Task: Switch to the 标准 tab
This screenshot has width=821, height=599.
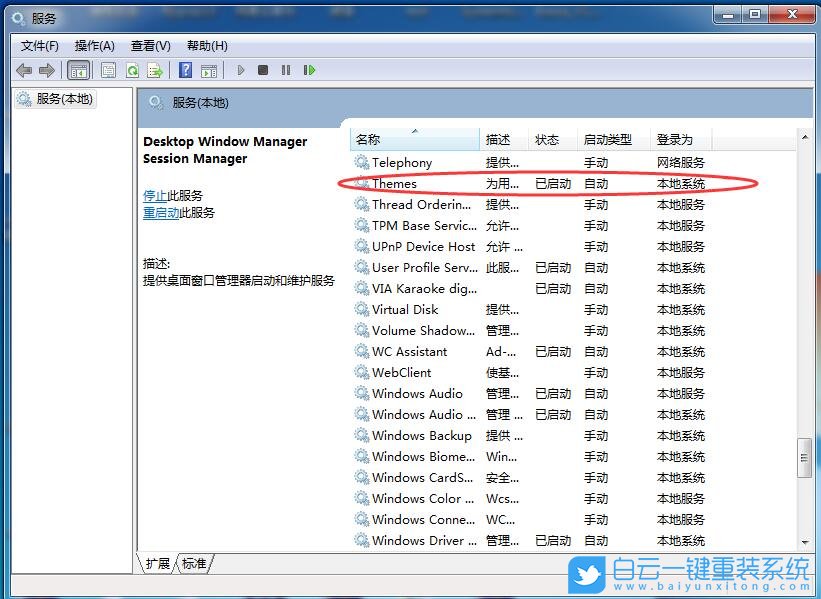Action: (193, 563)
